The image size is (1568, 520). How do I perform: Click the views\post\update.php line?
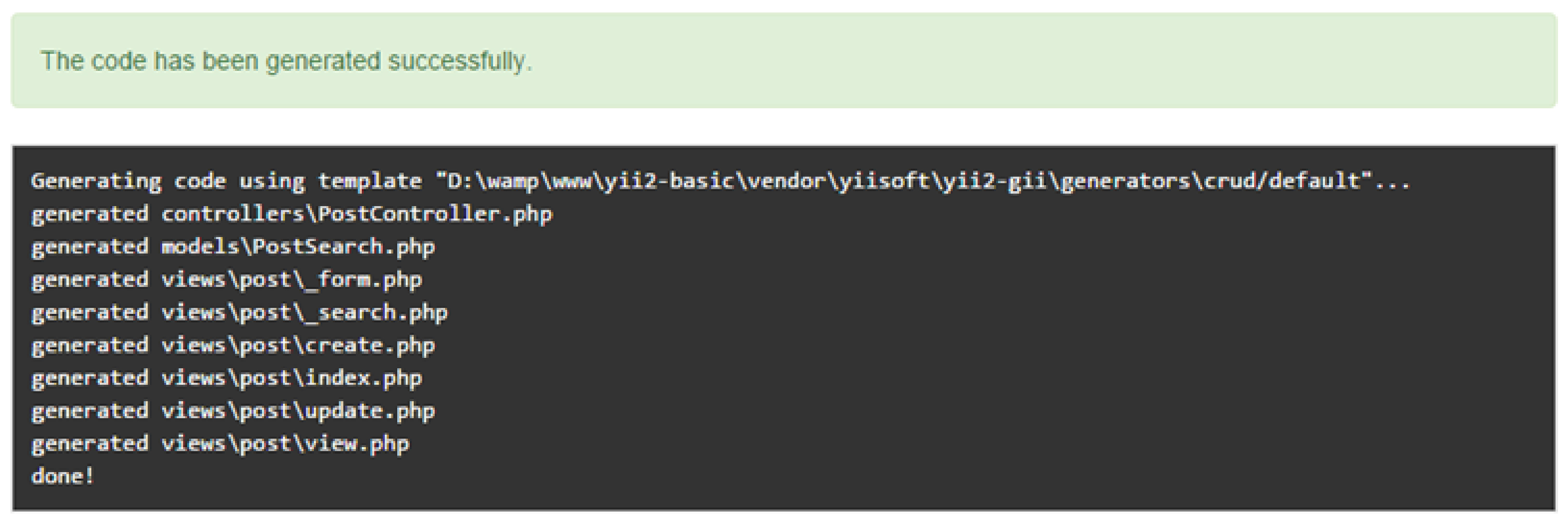[x=233, y=412]
